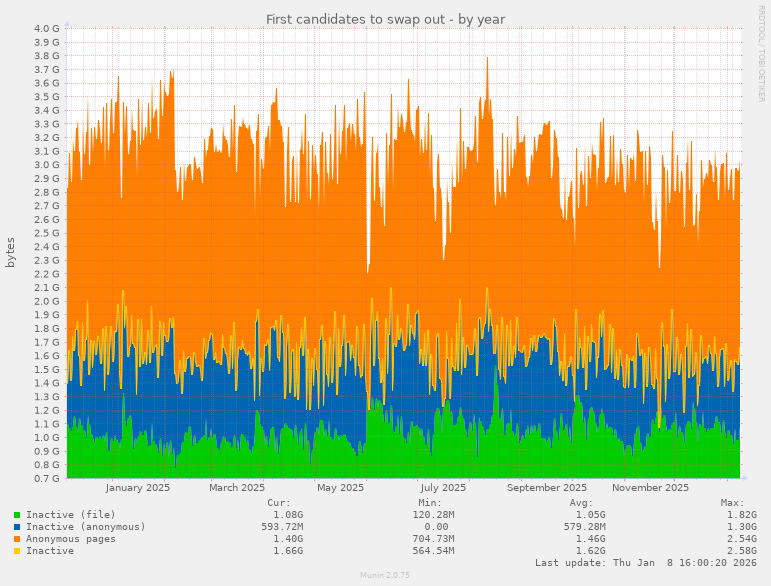Click the graph title "First candidates to swap out"

coord(385,19)
